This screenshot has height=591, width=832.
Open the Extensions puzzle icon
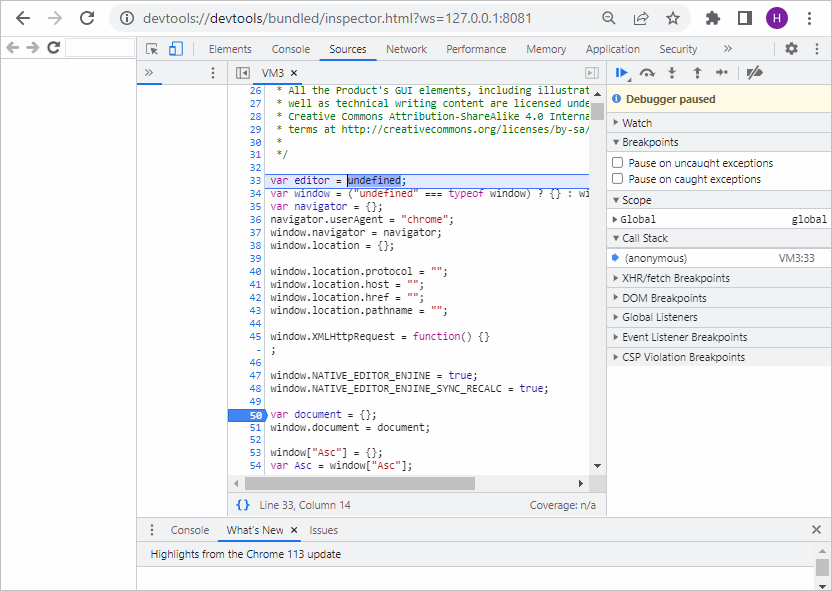713,18
